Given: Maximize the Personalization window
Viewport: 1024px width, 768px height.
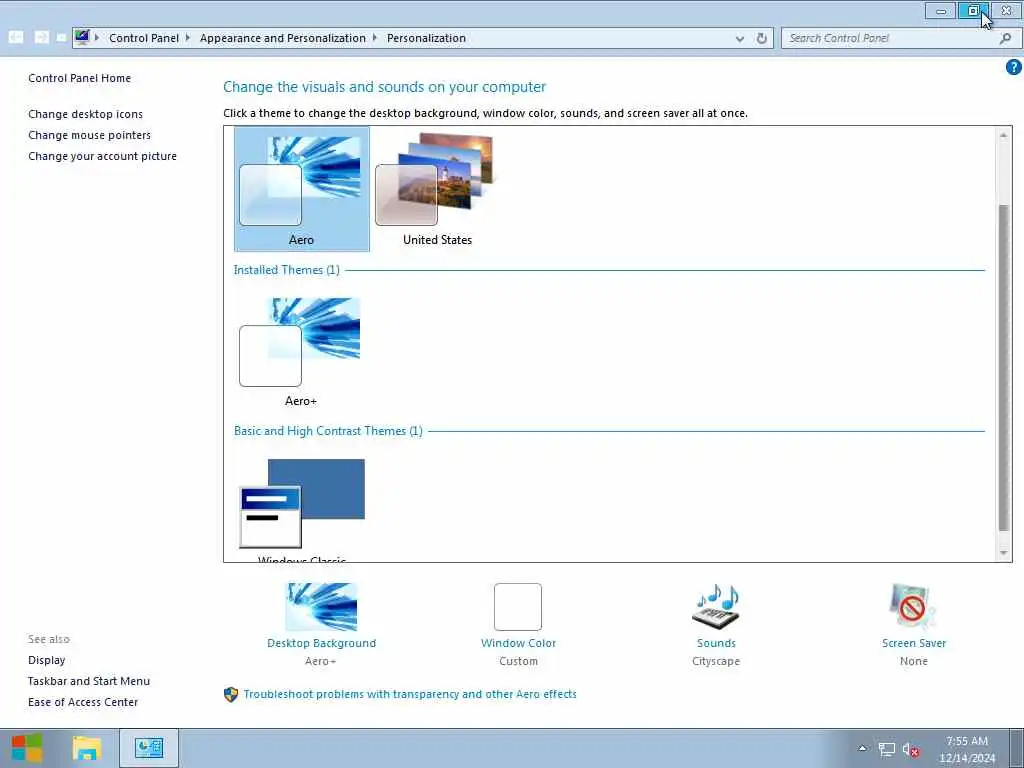Looking at the screenshot, I should click(x=973, y=10).
